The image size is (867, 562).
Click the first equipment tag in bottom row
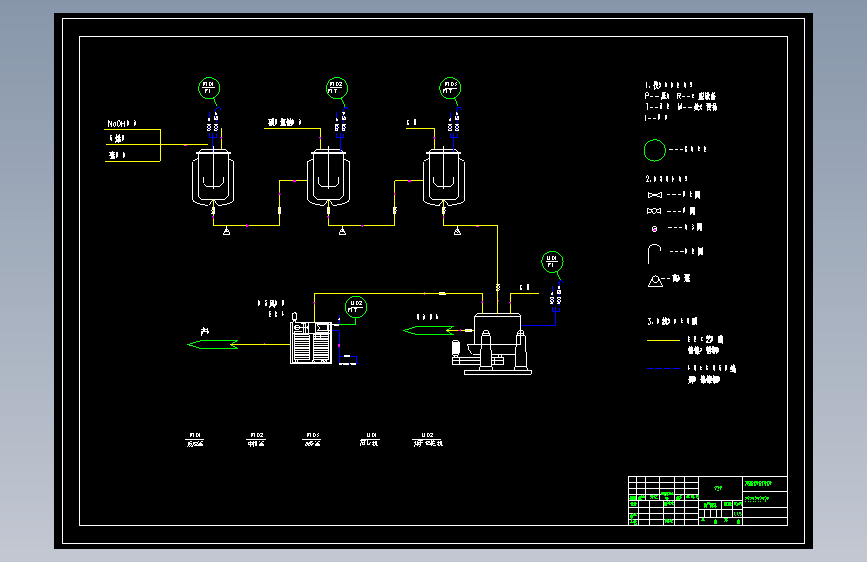(x=195, y=440)
